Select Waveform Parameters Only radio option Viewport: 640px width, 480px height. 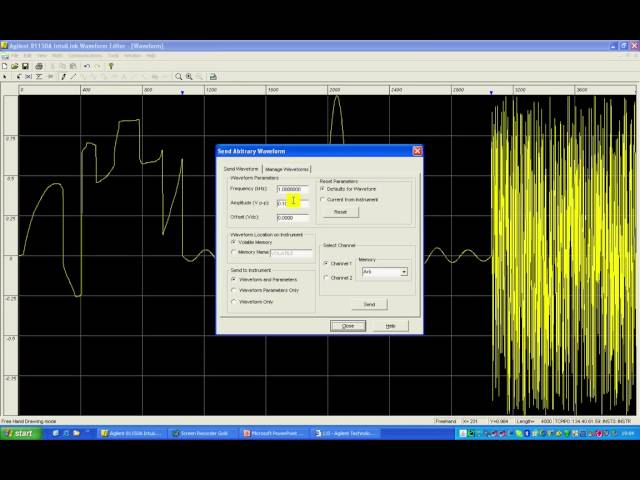coord(234,290)
